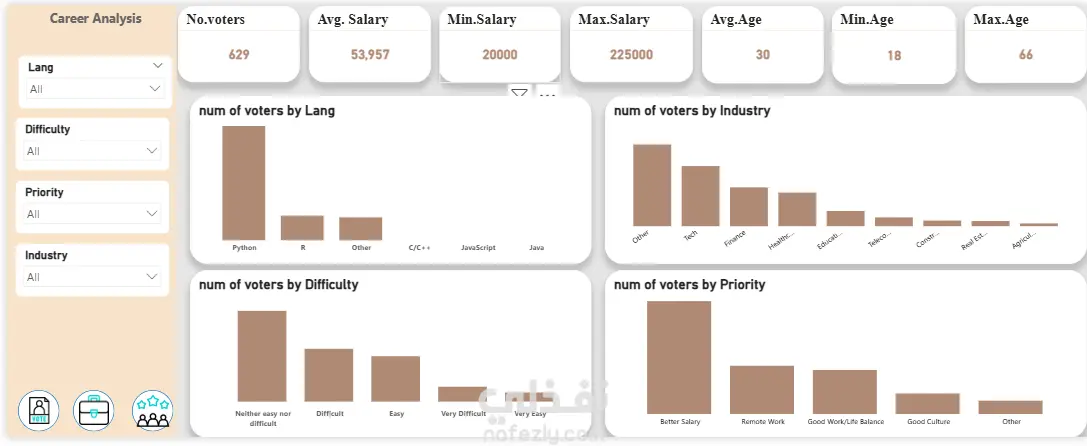Open the people ratings page icon
The image size is (1087, 446).
click(153, 410)
